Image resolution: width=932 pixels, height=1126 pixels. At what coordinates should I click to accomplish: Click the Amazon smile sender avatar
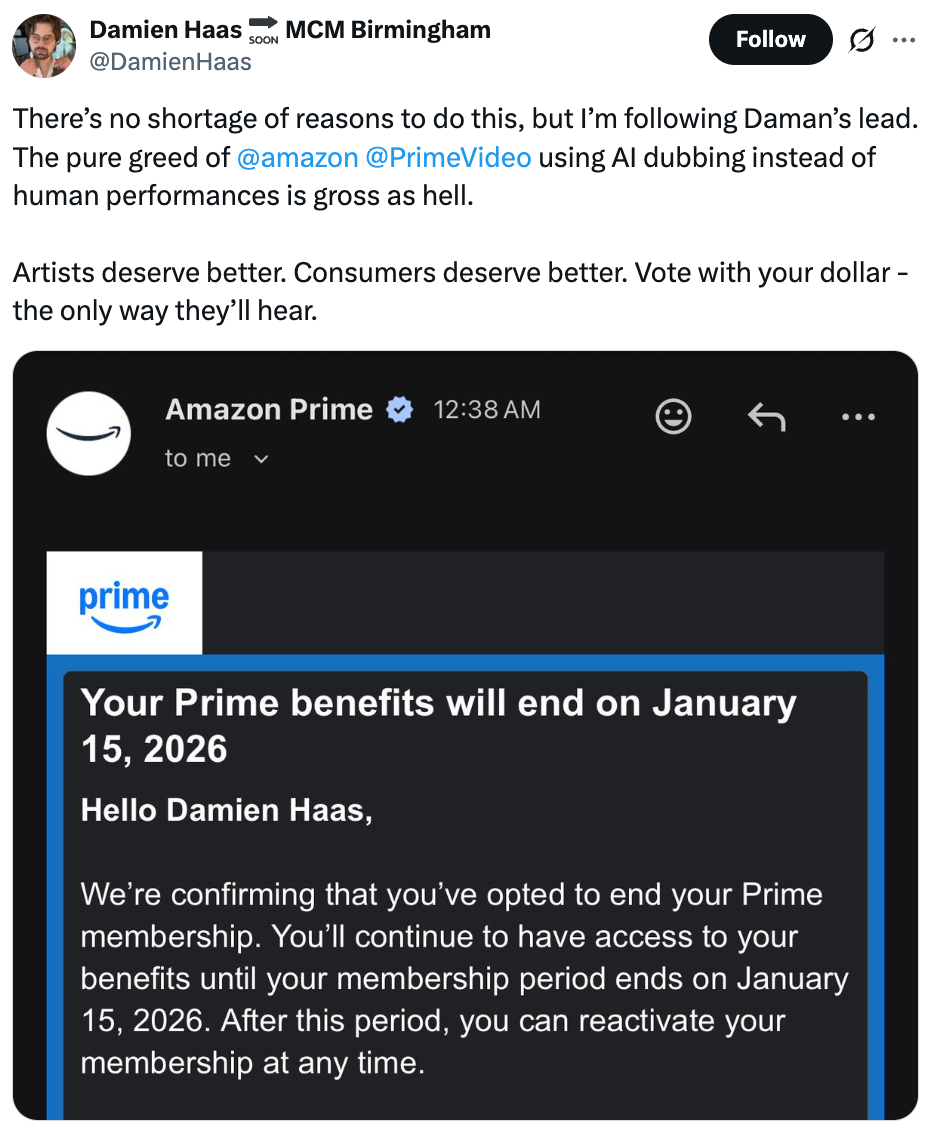pos(89,433)
